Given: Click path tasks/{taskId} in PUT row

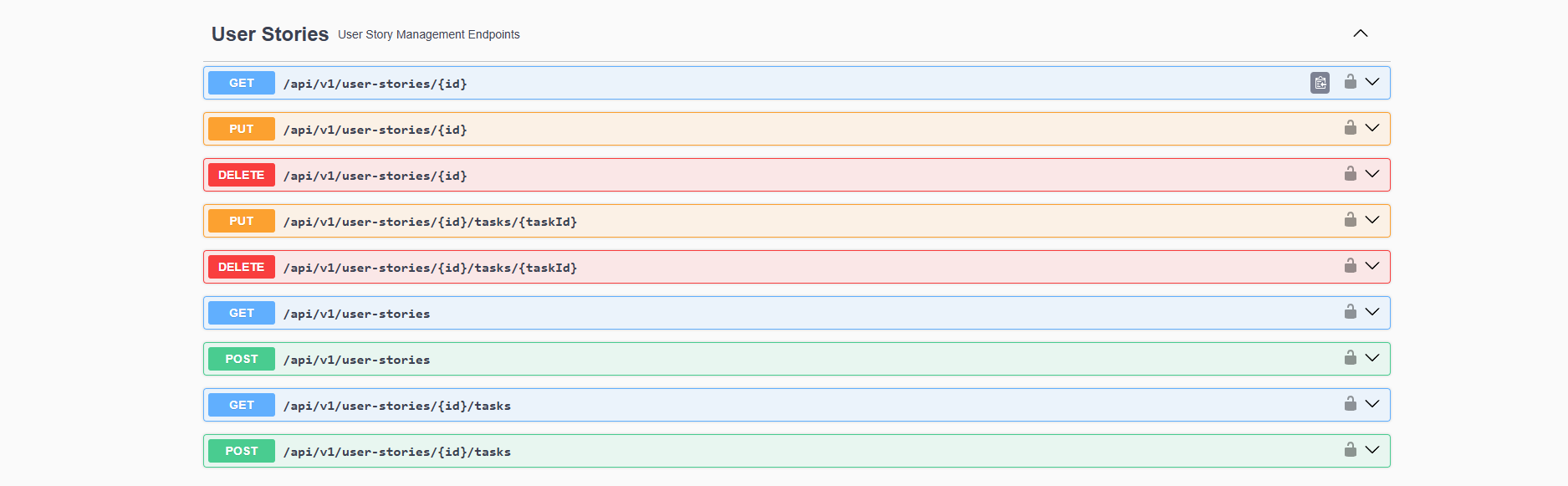Looking at the screenshot, I should (431, 222).
